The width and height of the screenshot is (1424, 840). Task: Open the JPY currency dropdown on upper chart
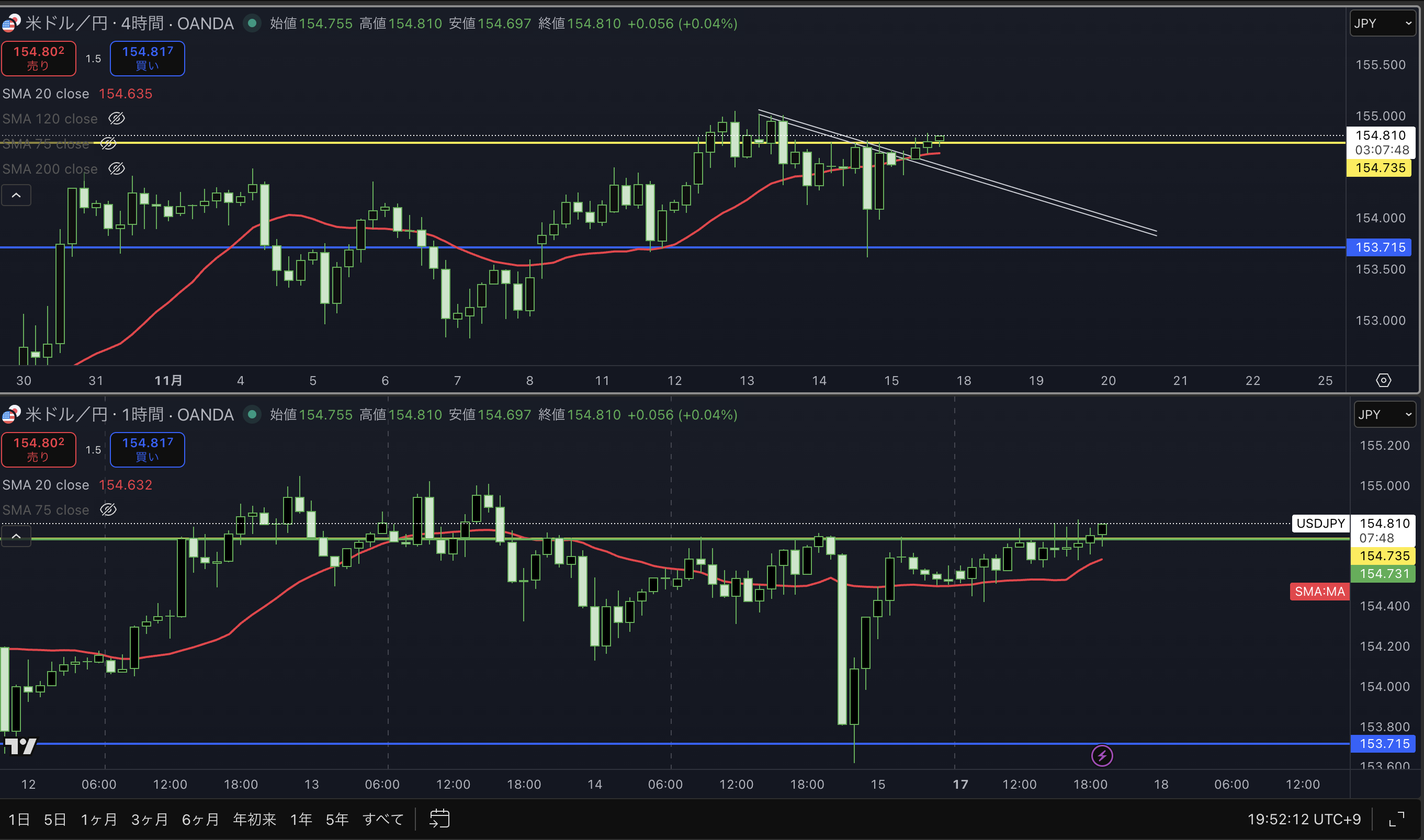coord(1382,23)
